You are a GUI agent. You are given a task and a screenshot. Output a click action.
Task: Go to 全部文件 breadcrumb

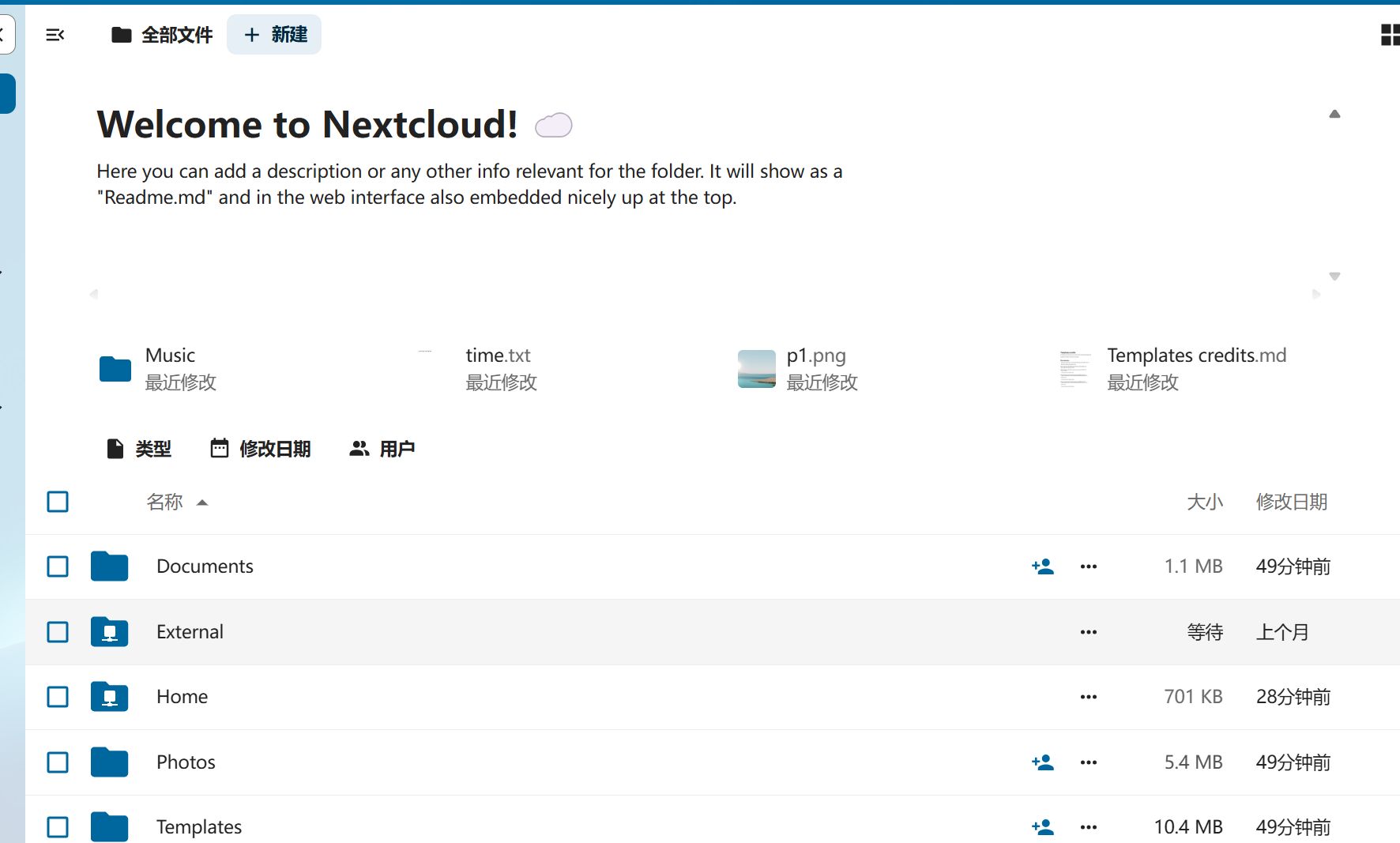[x=162, y=35]
